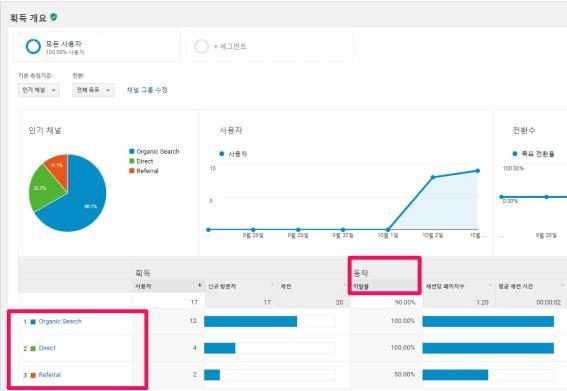
Task: Open the 전체 목표 conversion dropdown
Action: (x=93, y=90)
